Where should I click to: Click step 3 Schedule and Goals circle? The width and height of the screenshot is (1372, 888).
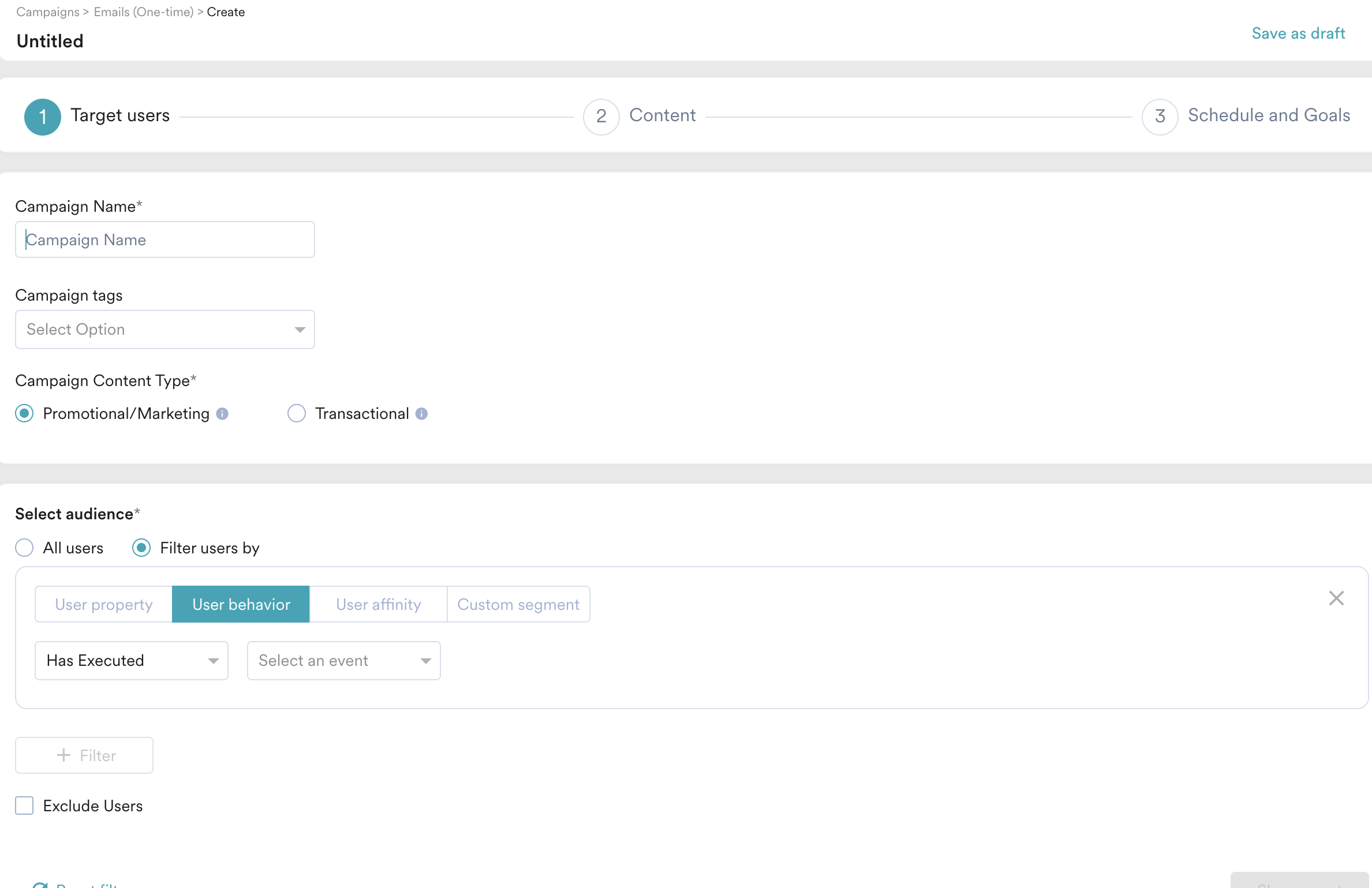pyautogui.click(x=1159, y=116)
